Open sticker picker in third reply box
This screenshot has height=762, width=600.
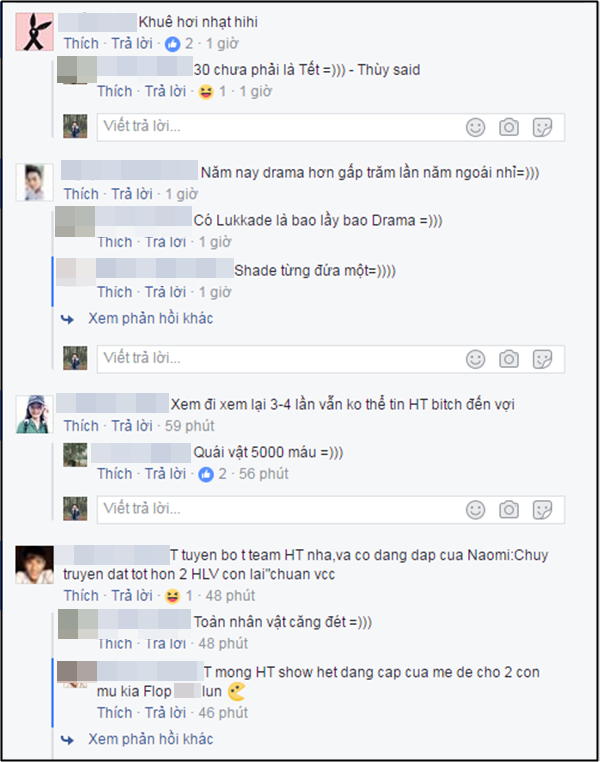pyautogui.click(x=542, y=510)
